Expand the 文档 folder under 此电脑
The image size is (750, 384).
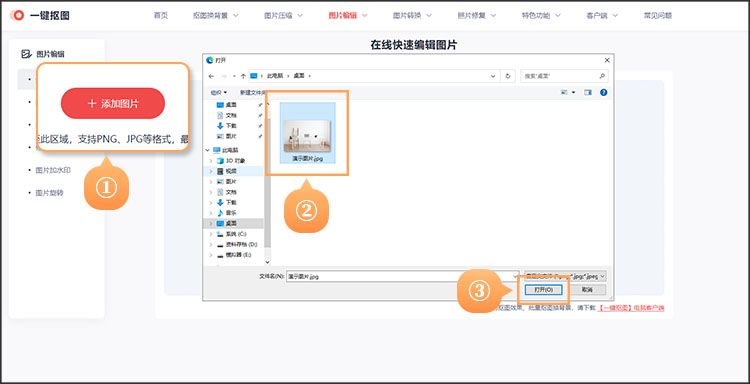coord(211,192)
